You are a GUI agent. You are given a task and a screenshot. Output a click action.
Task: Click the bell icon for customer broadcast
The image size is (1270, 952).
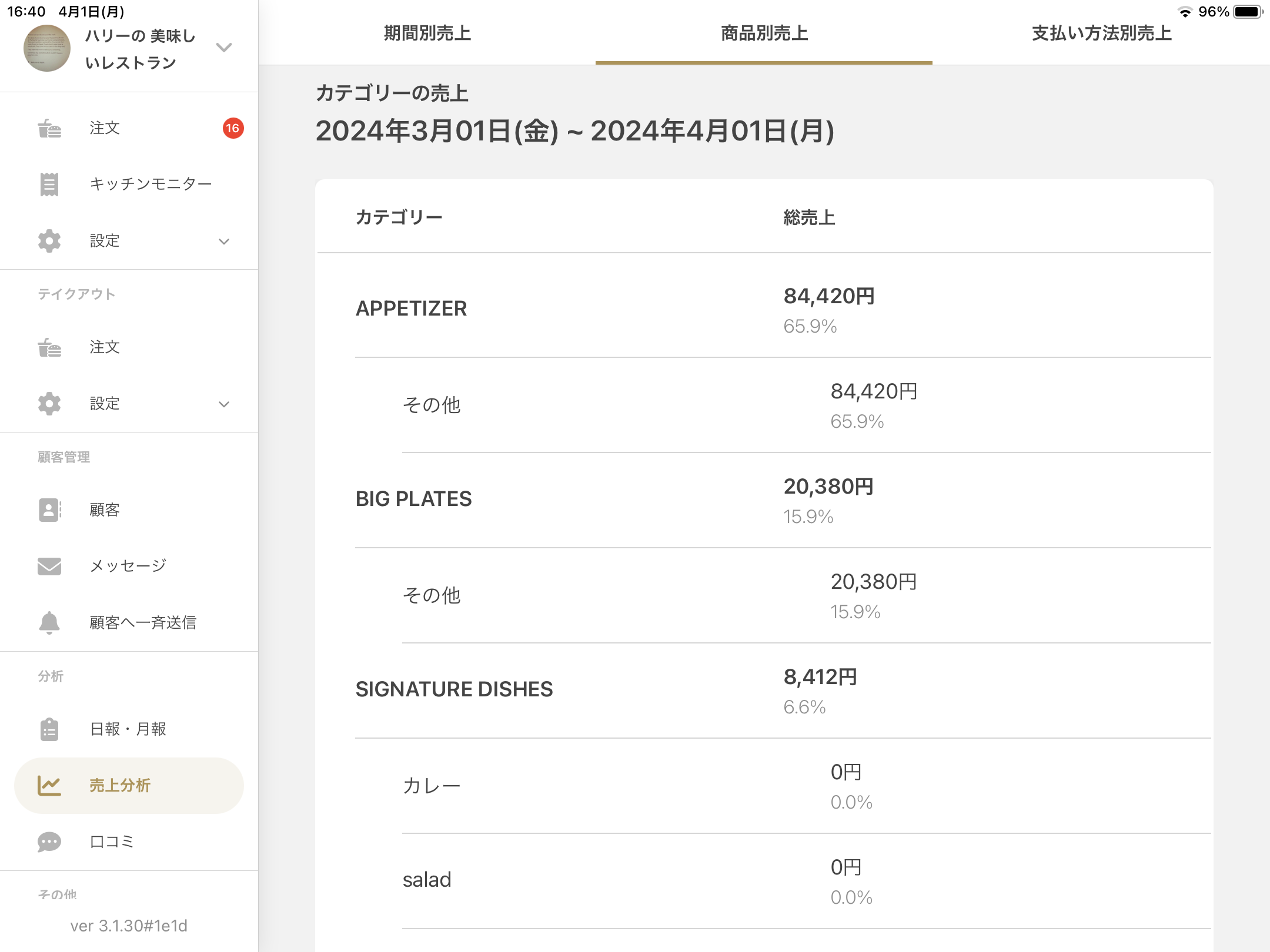click(49, 622)
